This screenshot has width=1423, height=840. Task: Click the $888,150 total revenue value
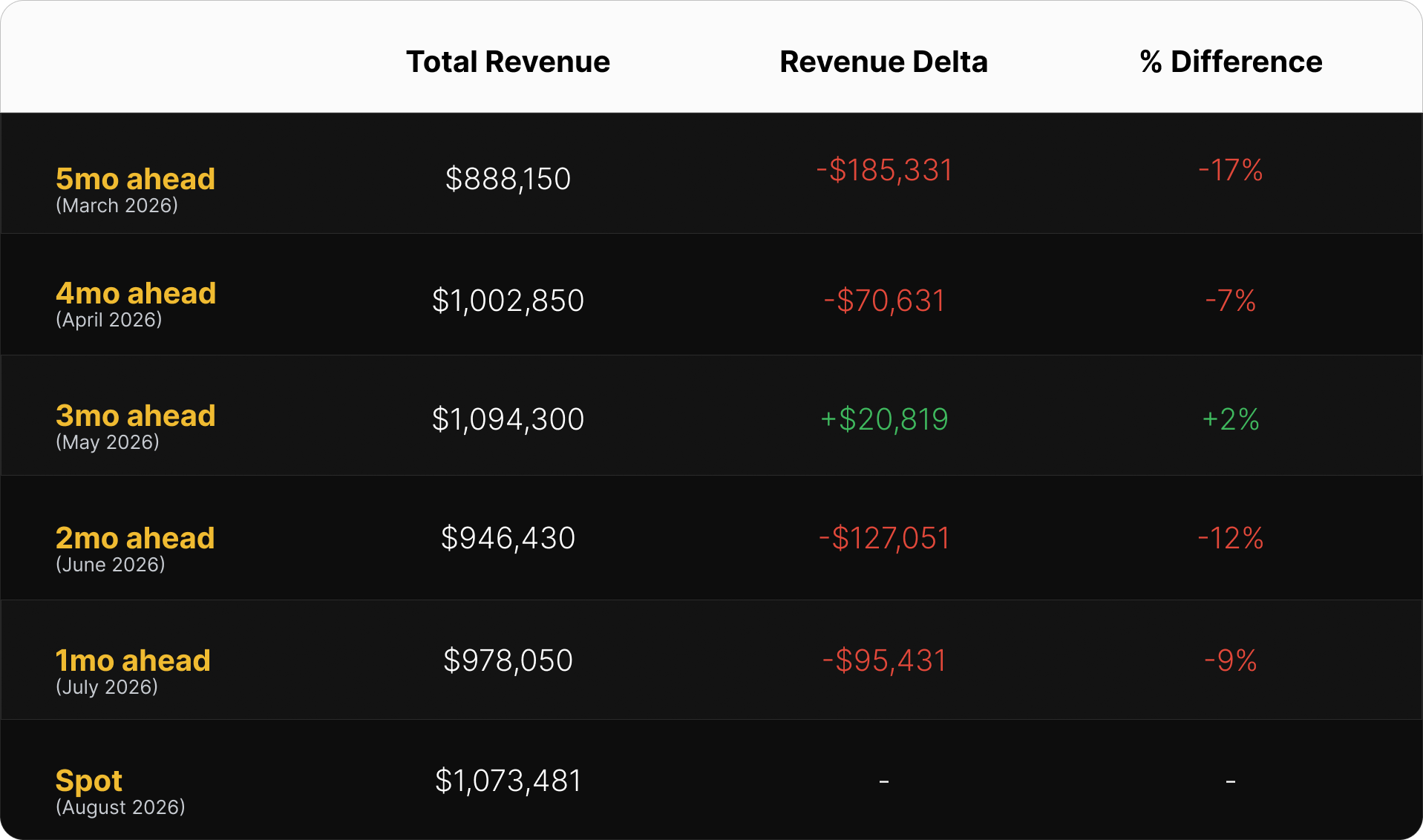click(x=508, y=179)
